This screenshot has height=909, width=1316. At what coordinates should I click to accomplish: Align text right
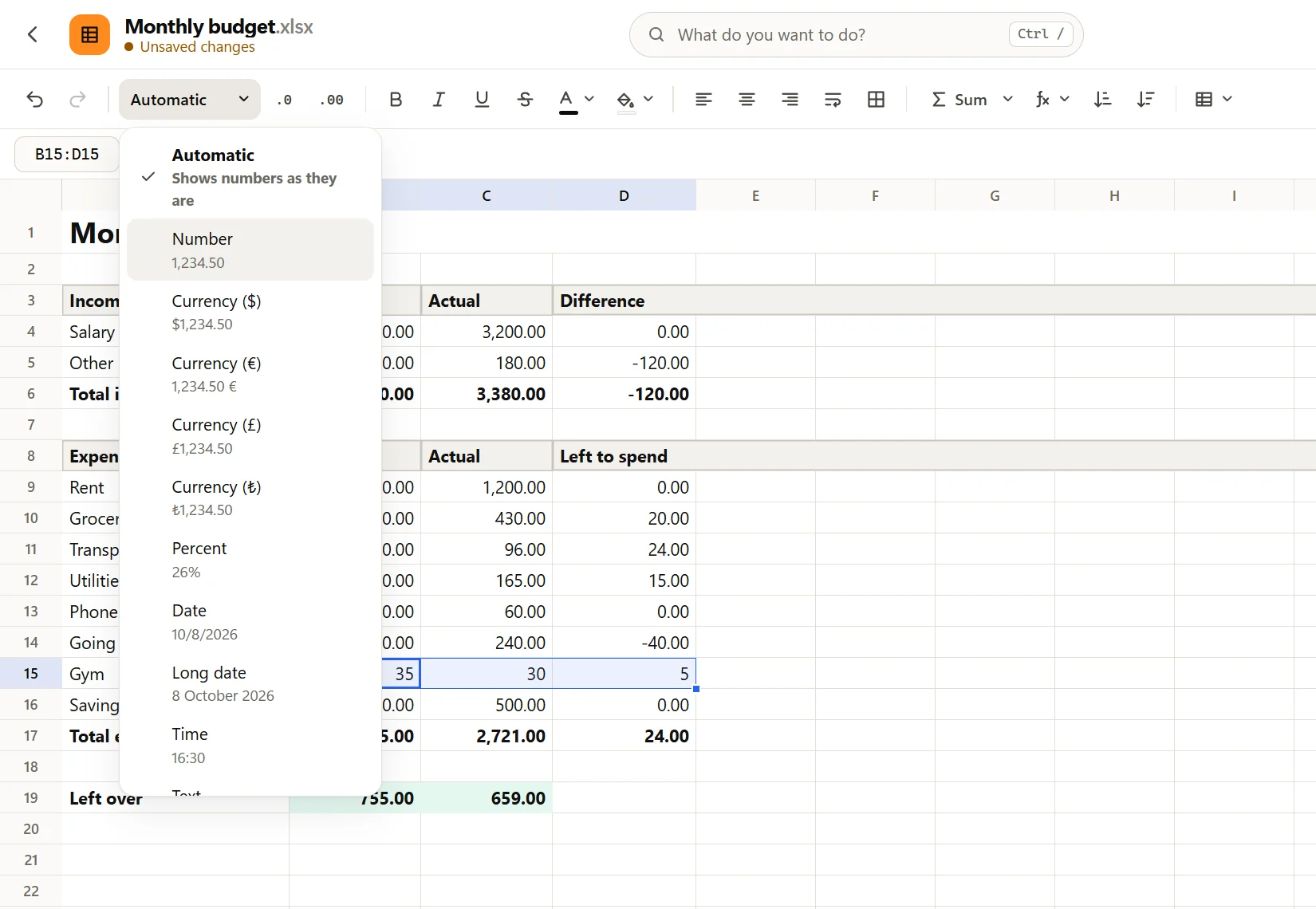[x=790, y=100]
